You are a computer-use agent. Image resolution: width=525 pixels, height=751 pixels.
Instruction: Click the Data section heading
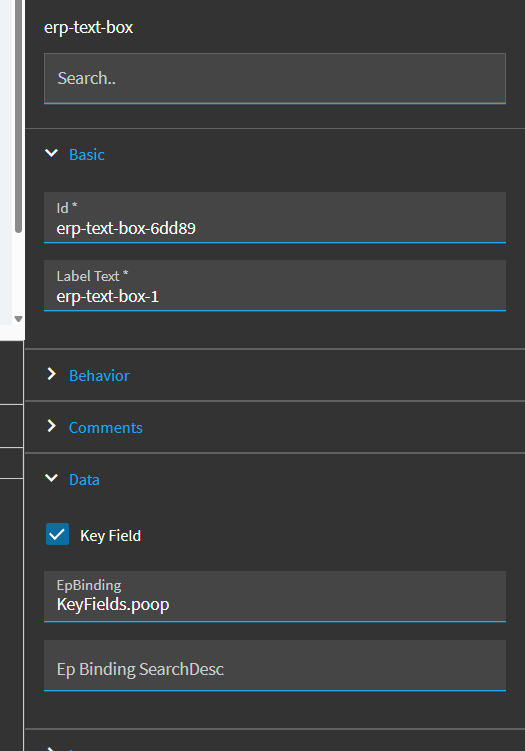tap(84, 480)
